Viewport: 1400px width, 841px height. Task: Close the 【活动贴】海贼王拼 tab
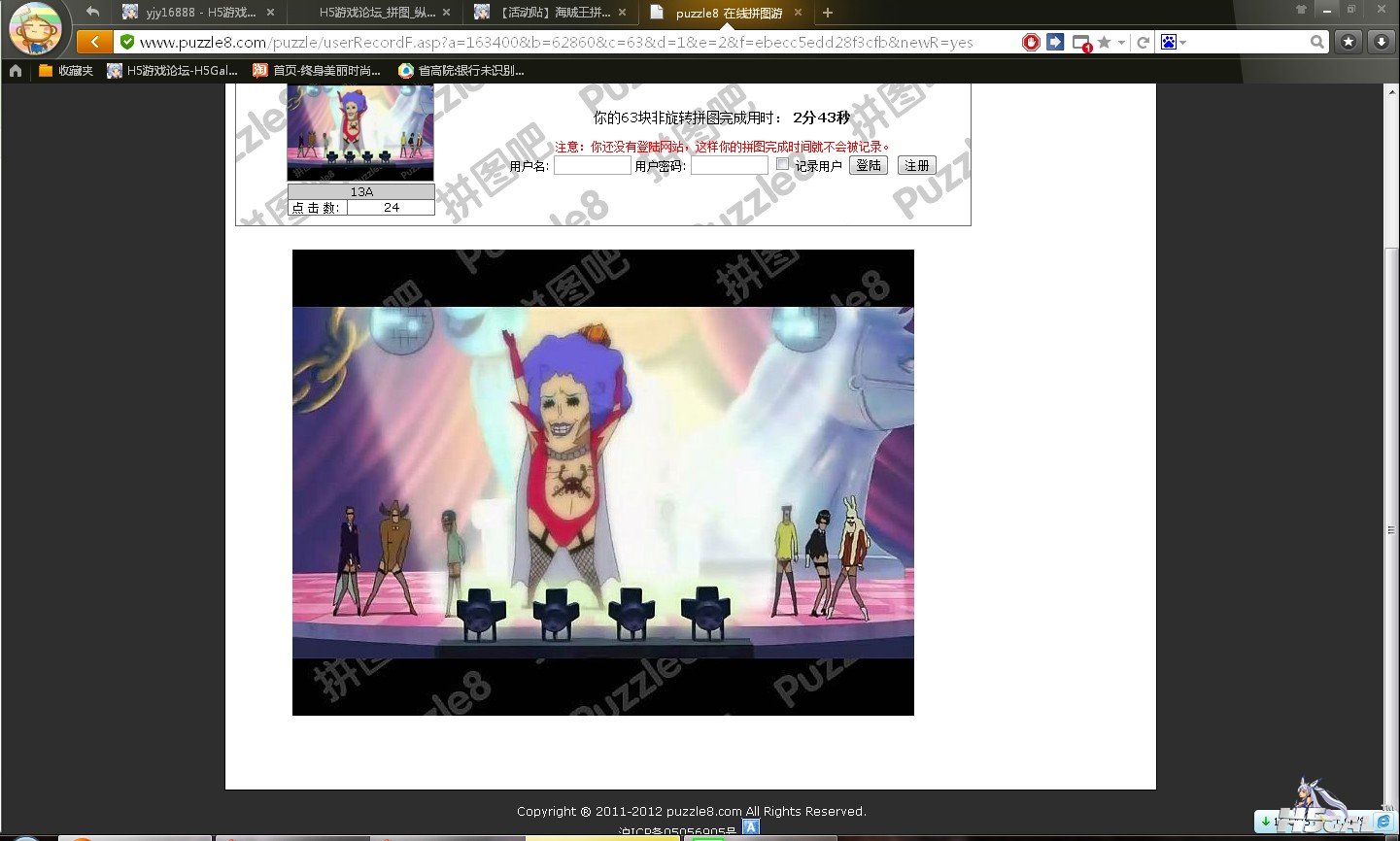[x=622, y=13]
